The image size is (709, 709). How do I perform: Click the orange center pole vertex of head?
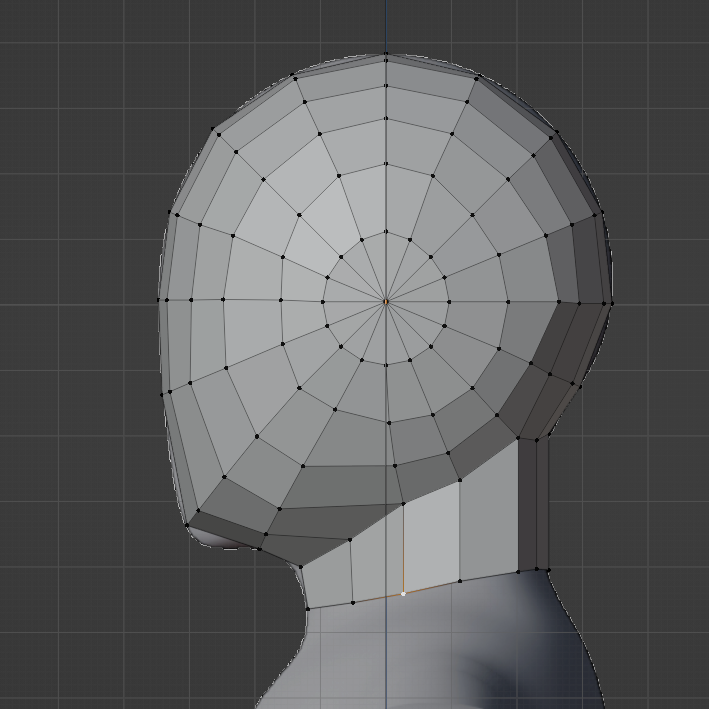(386, 301)
